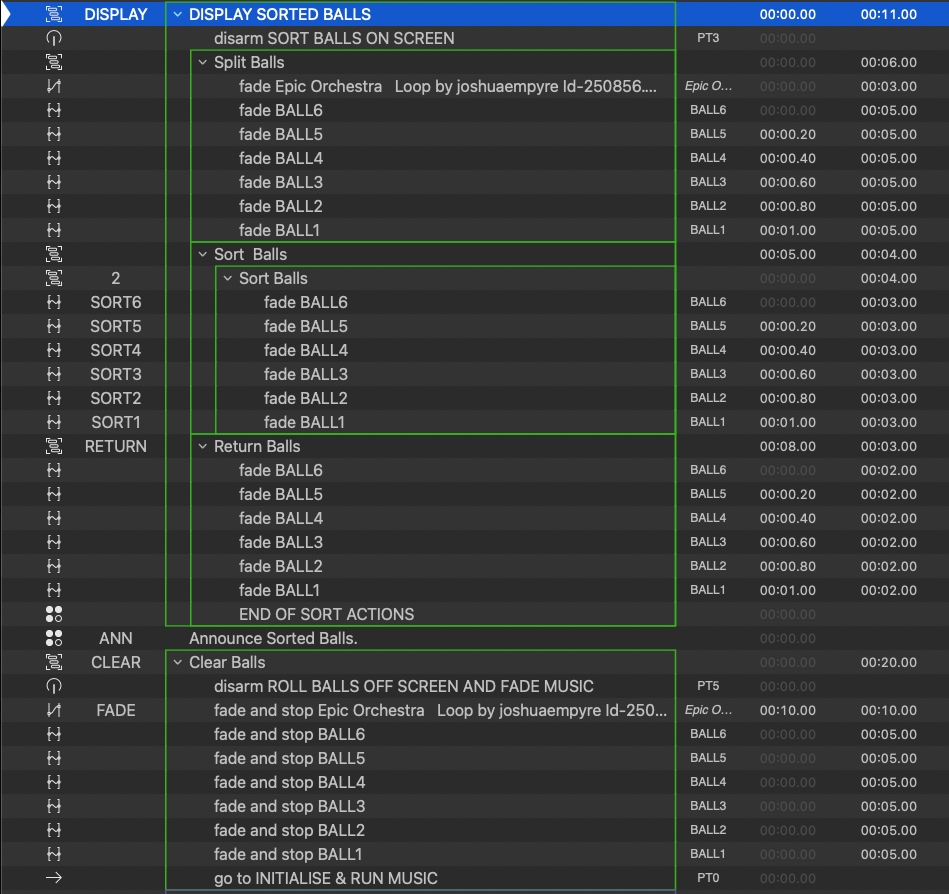Click the 00:11.00 duration of DISPLAY SORTED BALLS
Viewport: 949px width, 894px height.
click(888, 15)
